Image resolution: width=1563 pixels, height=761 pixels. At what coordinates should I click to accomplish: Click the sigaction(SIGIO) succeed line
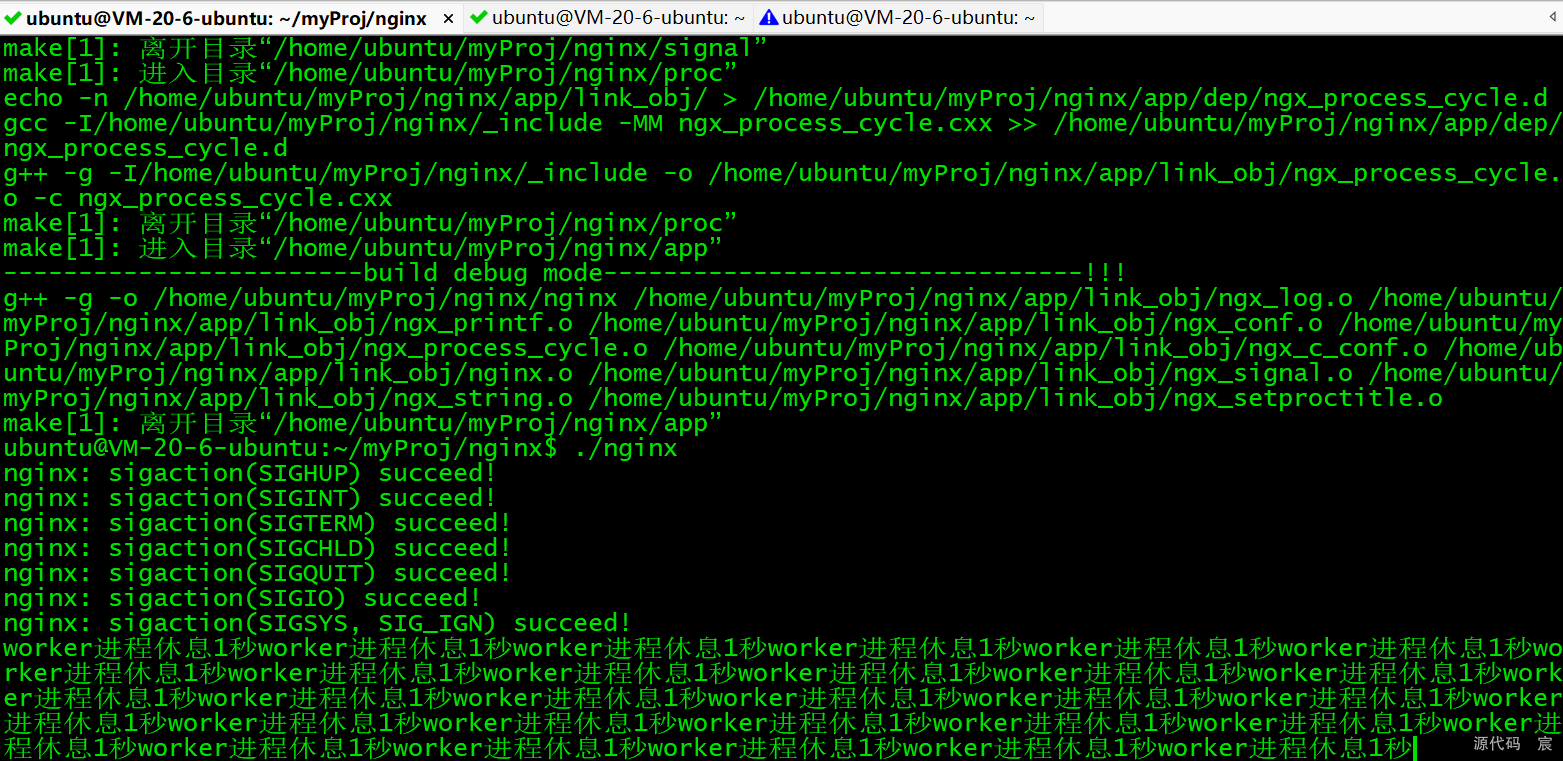pyautogui.click(x=242, y=598)
